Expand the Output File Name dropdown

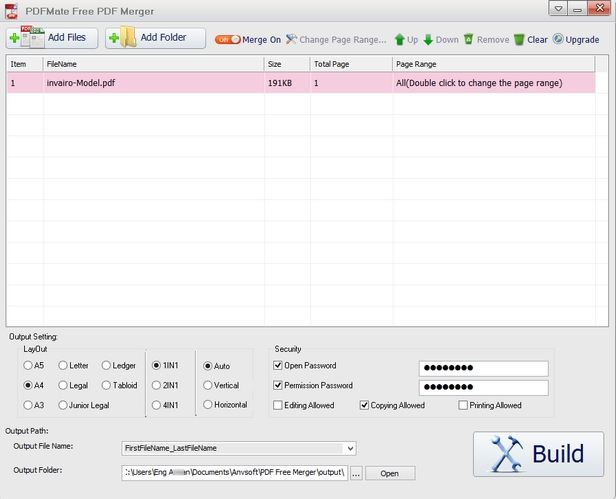(350, 448)
